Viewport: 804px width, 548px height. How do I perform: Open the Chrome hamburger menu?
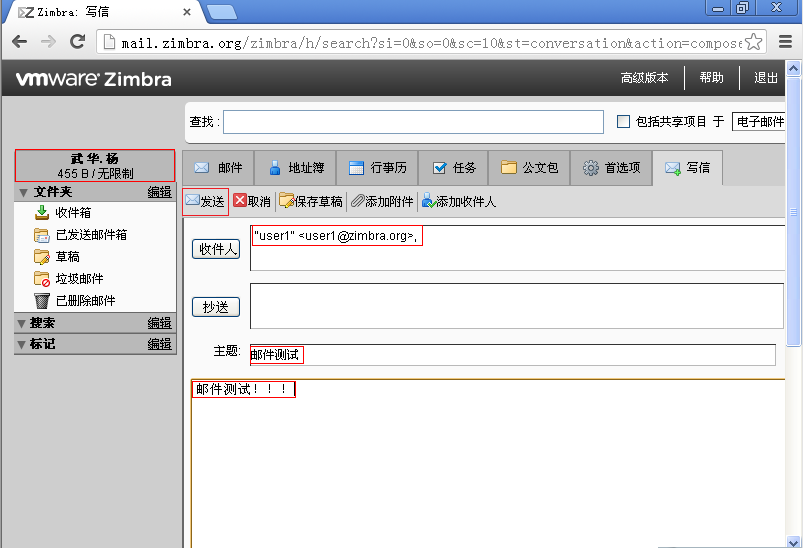point(786,42)
